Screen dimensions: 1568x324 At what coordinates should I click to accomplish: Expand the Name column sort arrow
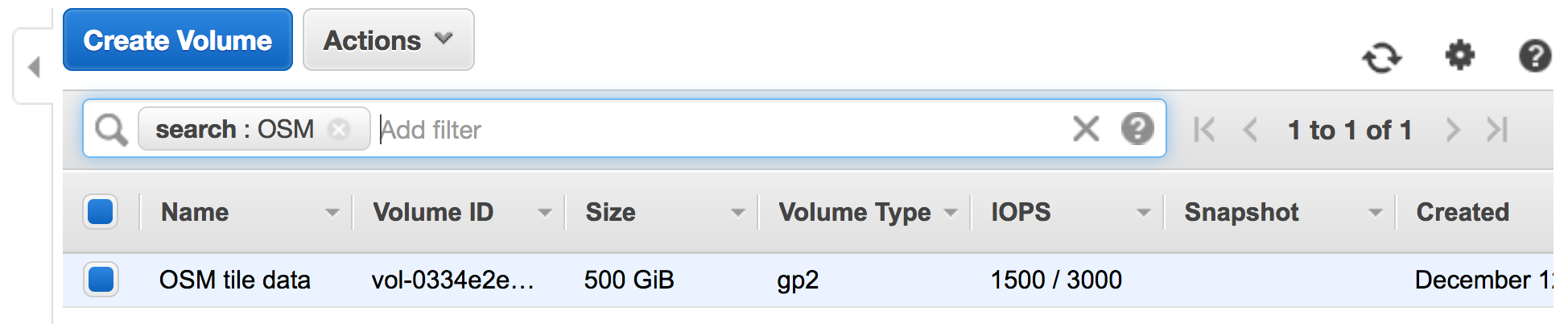332,213
